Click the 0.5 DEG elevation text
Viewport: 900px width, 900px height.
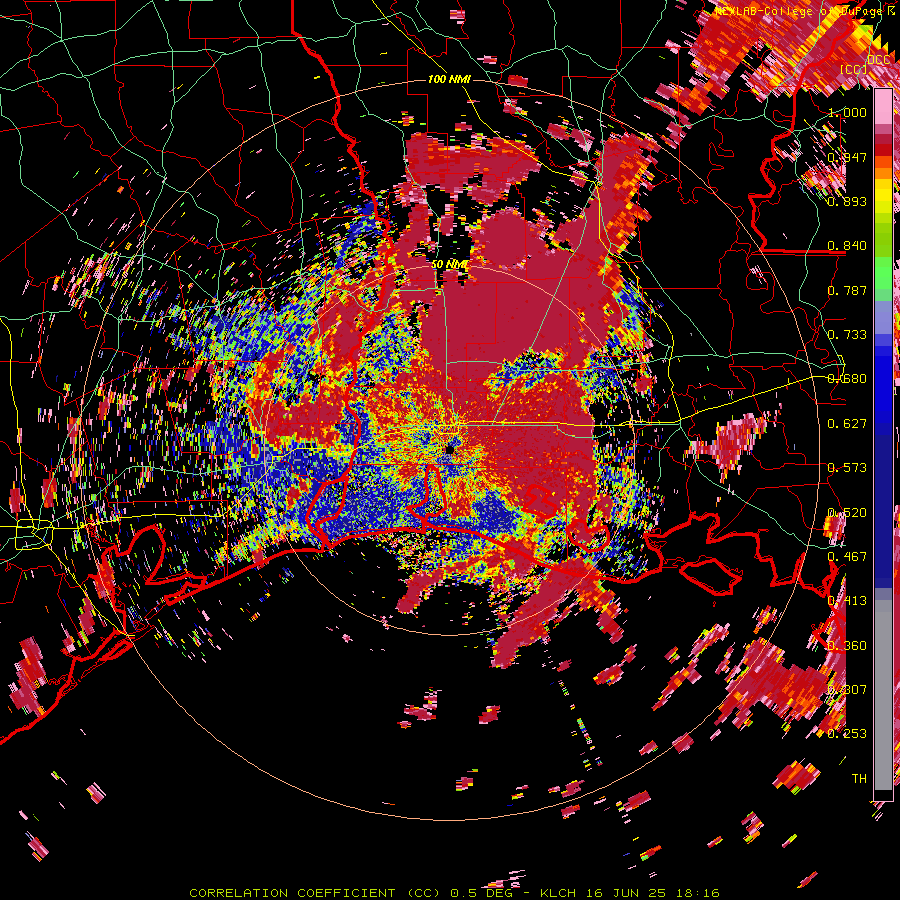click(x=480, y=893)
